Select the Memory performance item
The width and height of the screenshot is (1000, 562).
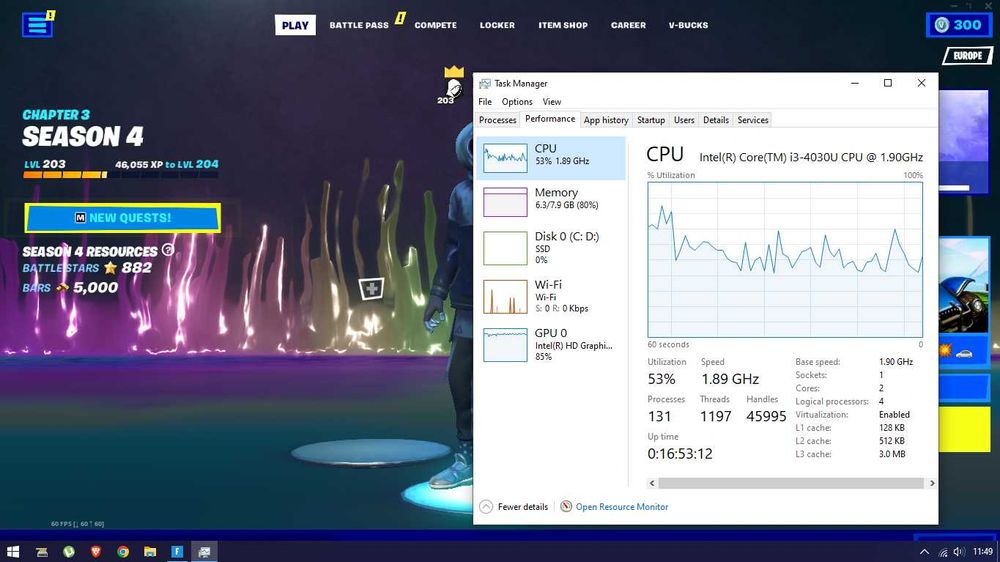(x=550, y=202)
